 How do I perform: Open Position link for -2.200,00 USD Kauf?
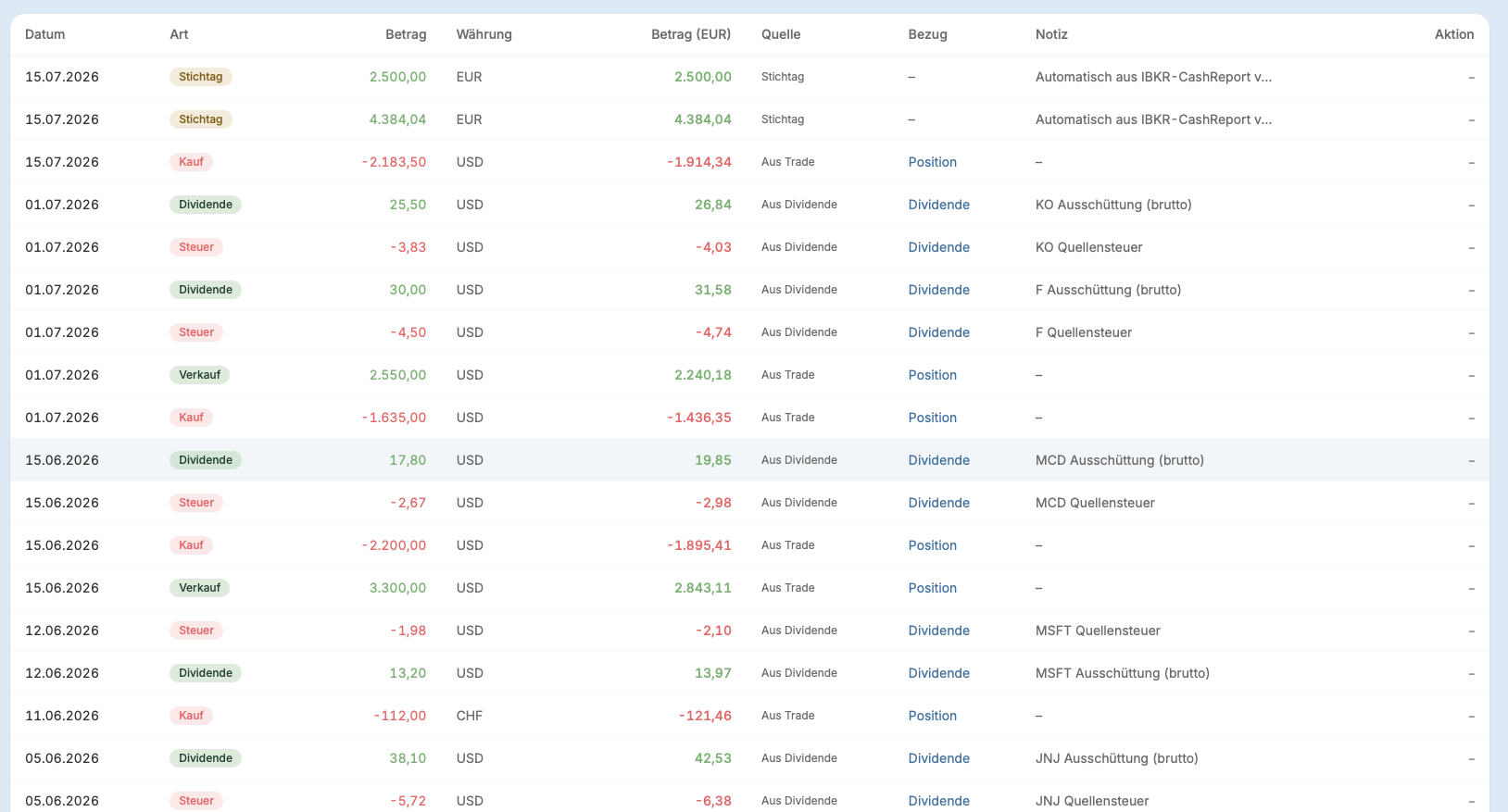(932, 545)
